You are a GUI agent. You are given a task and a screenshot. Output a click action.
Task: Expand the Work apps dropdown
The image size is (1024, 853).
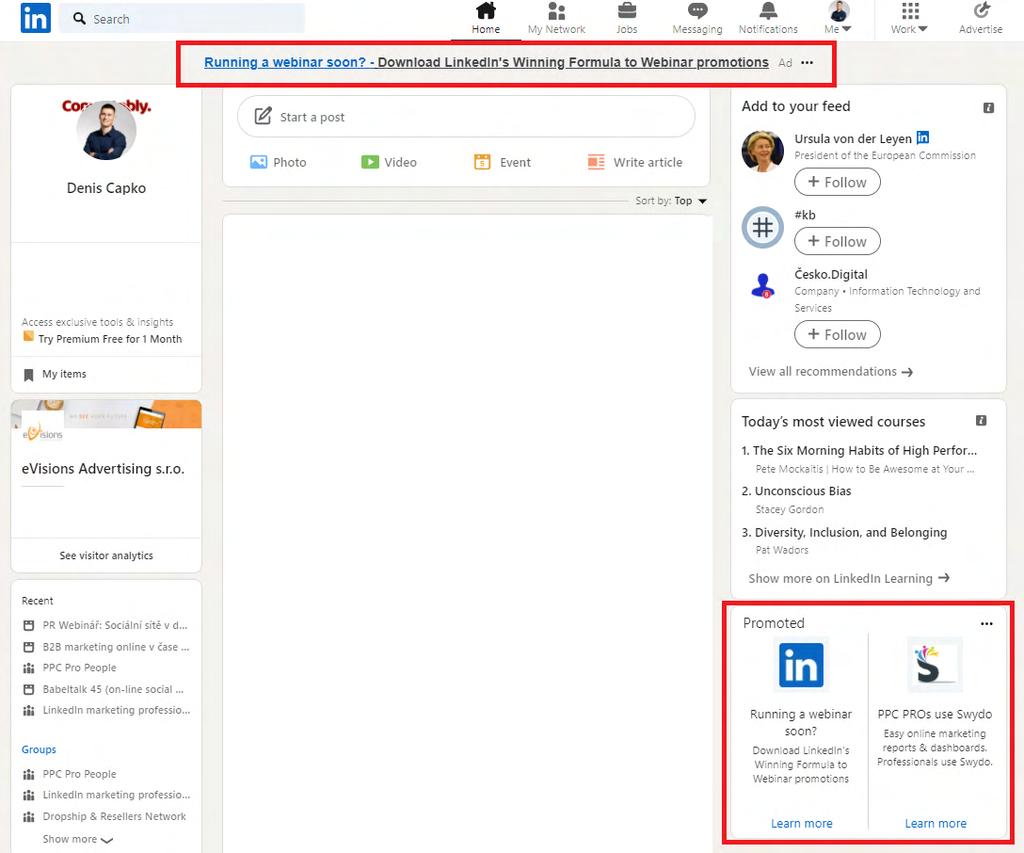(910, 19)
